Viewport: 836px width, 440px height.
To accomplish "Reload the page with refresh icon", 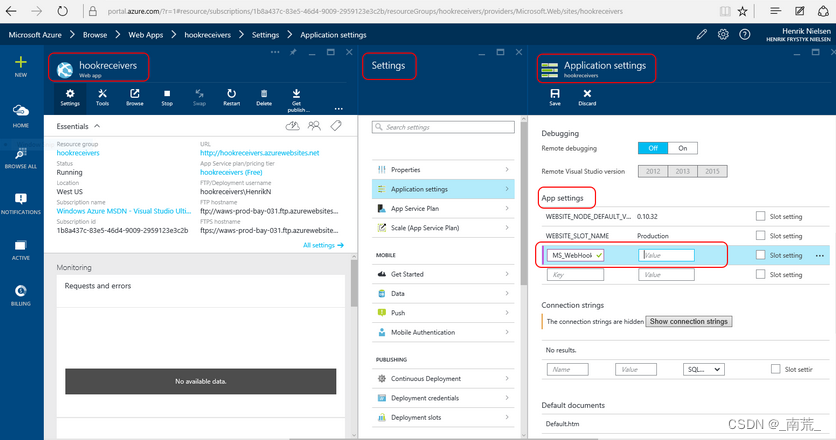I will point(62,11).
